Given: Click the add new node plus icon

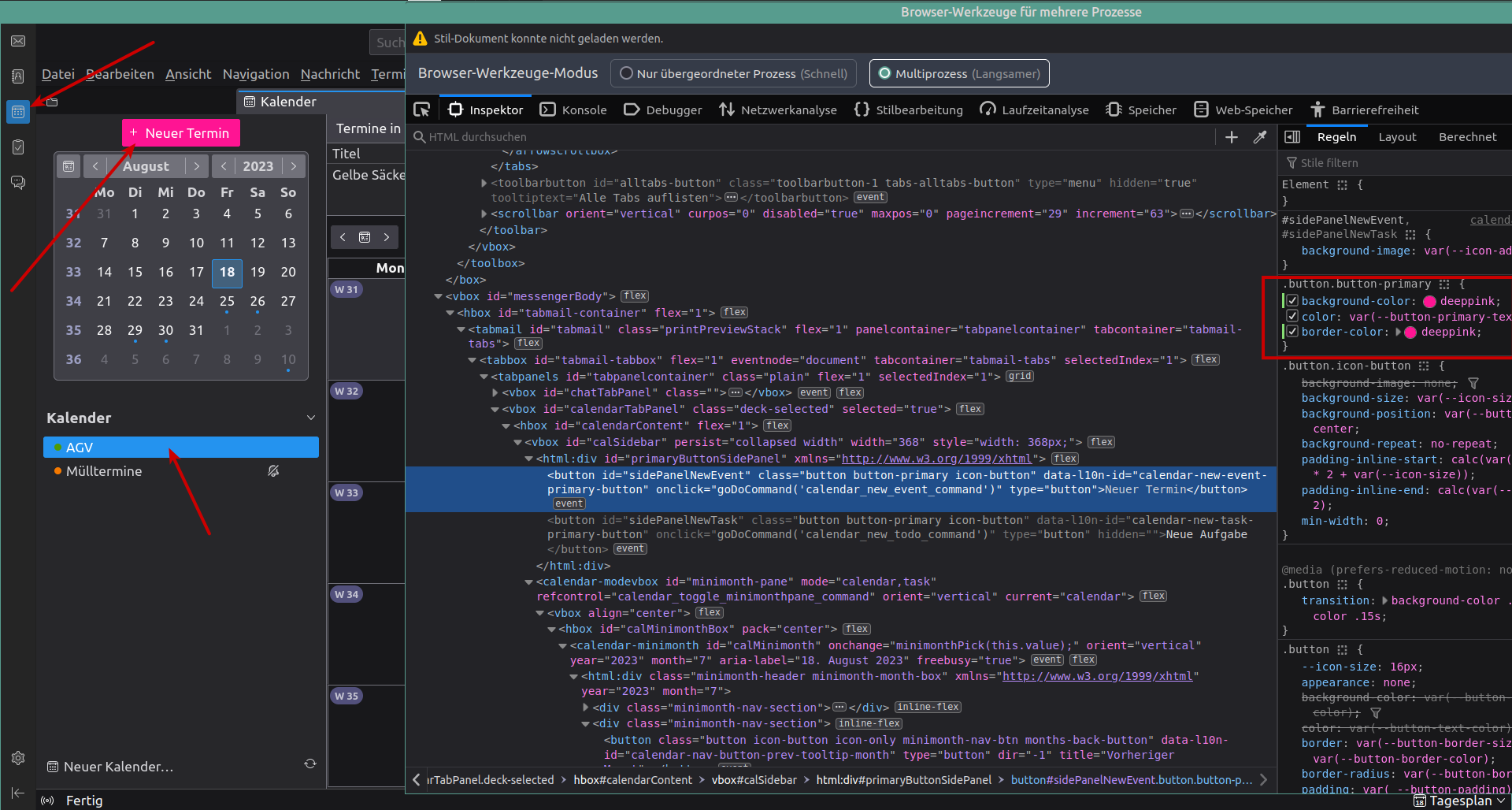Looking at the screenshot, I should coord(1232,137).
